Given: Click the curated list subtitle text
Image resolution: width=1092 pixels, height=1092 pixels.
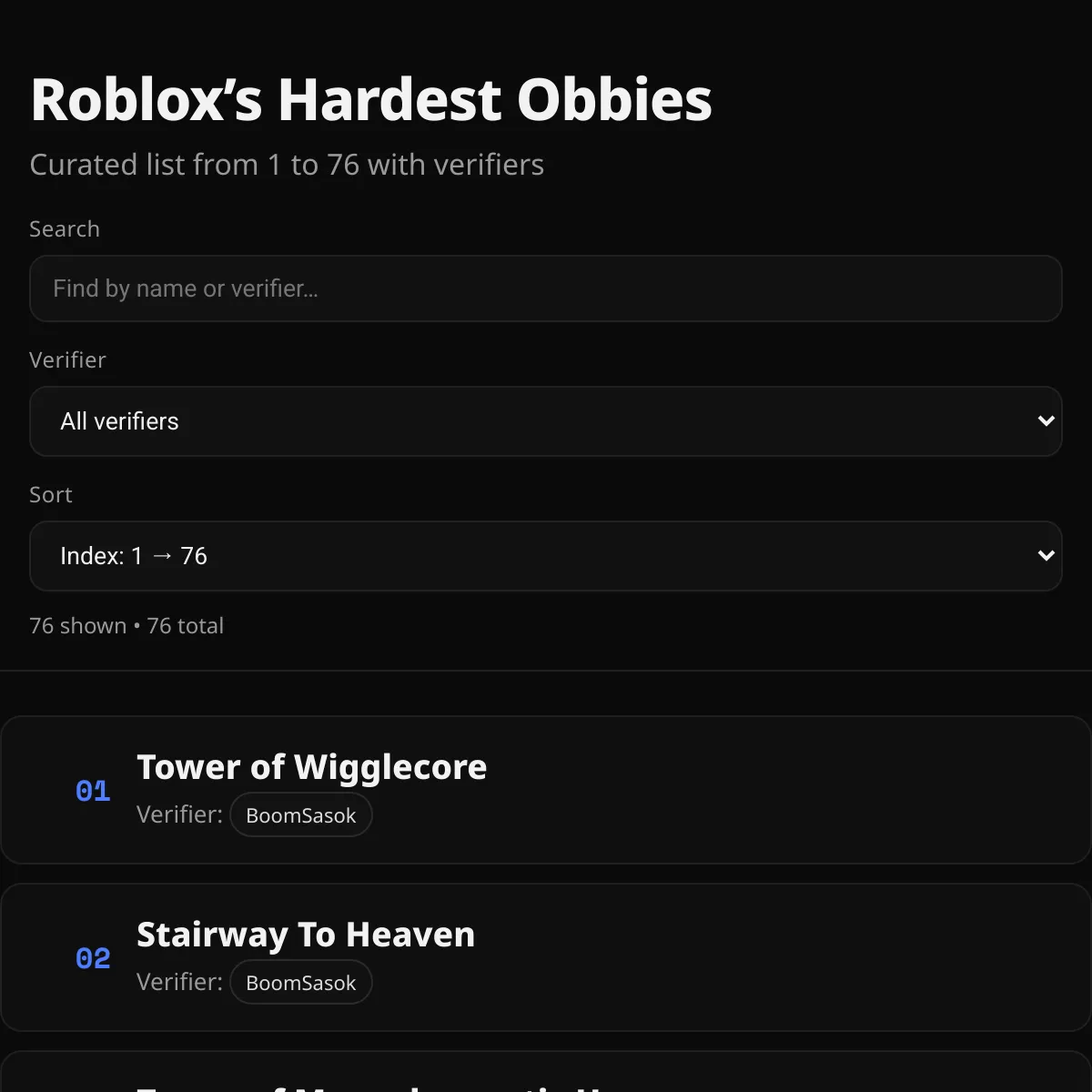Looking at the screenshot, I should pyautogui.click(x=287, y=165).
